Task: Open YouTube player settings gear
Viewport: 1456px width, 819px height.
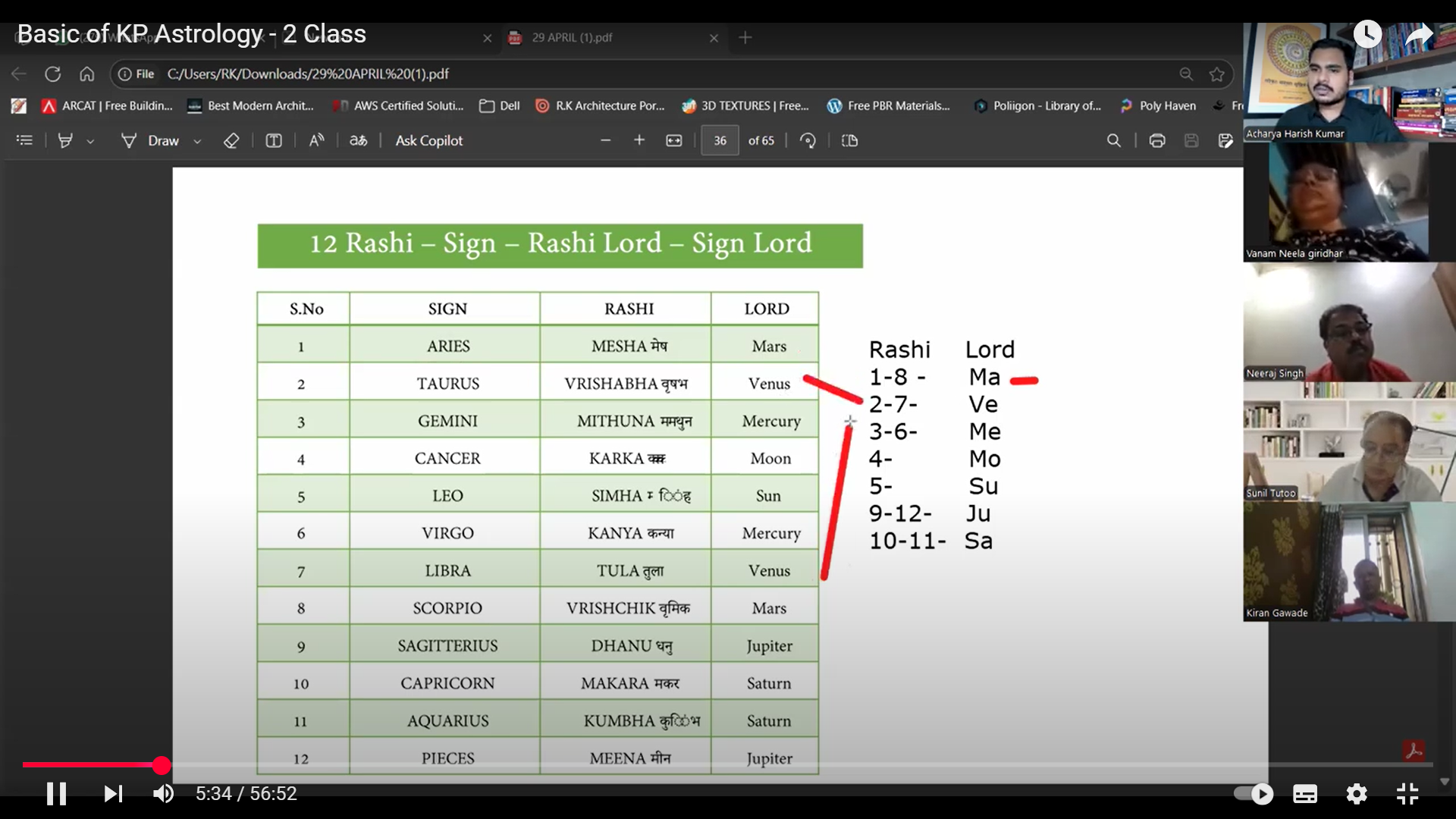Action: [1357, 794]
